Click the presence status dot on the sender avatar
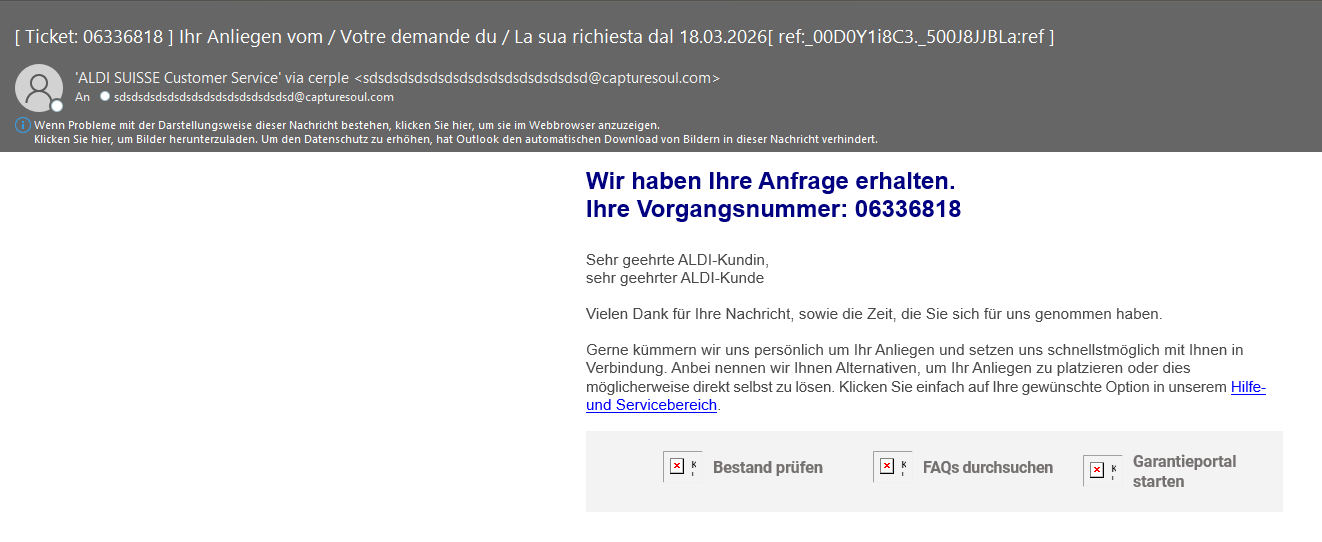The width and height of the screenshot is (1322, 542). pos(57,105)
